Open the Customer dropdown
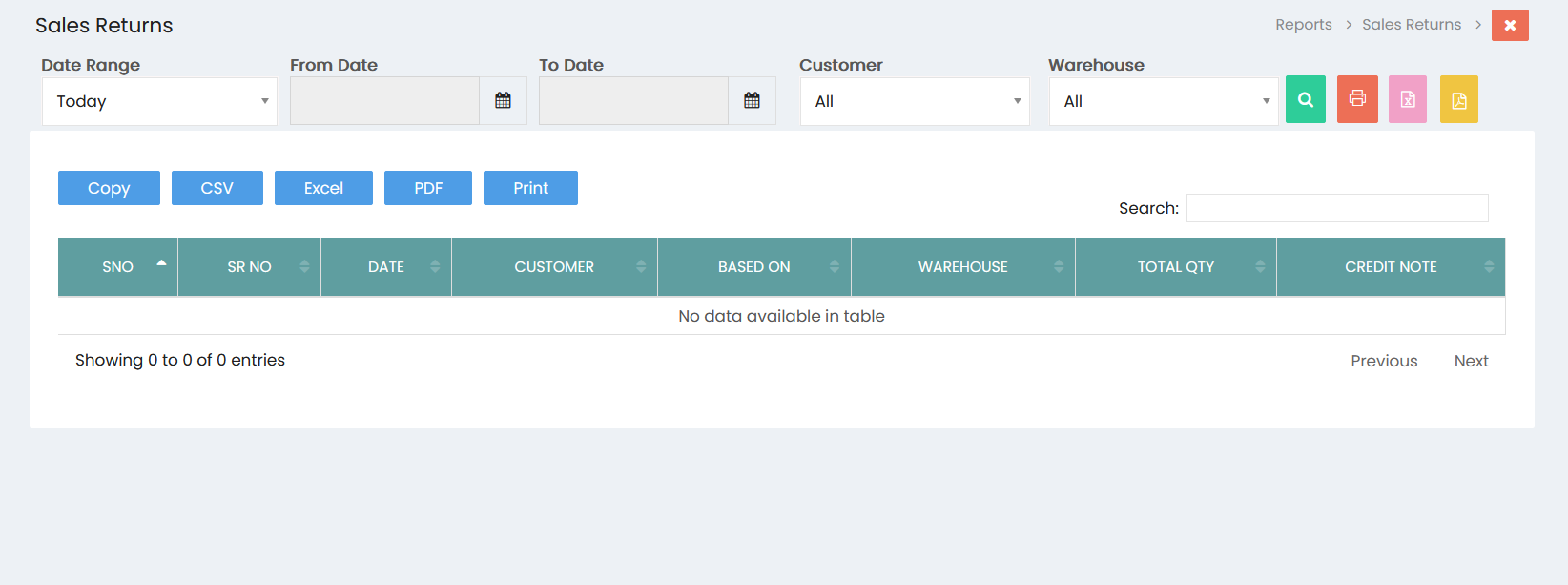Viewport: 1568px width, 585px height. (x=915, y=101)
